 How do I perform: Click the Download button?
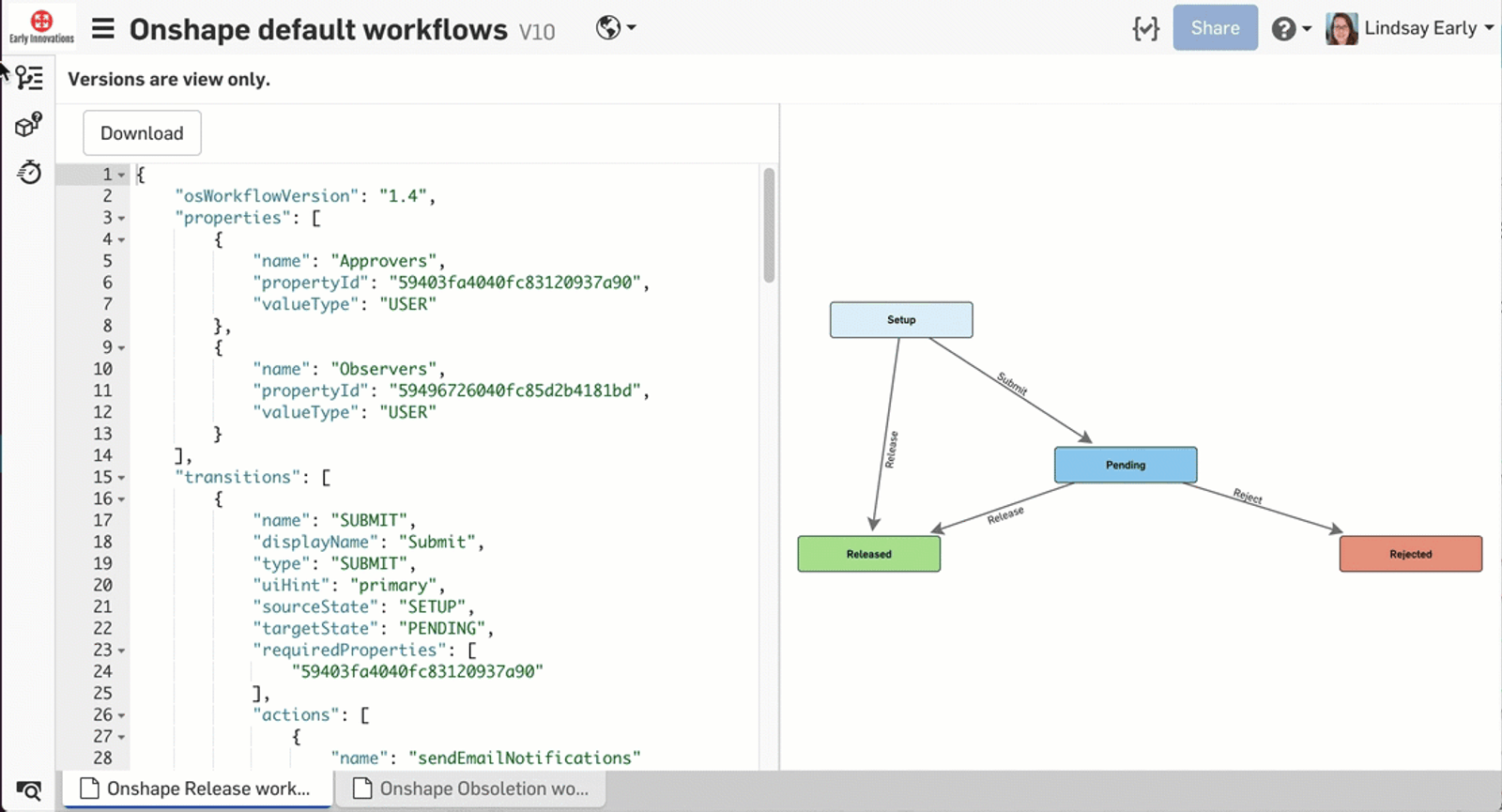click(x=142, y=133)
